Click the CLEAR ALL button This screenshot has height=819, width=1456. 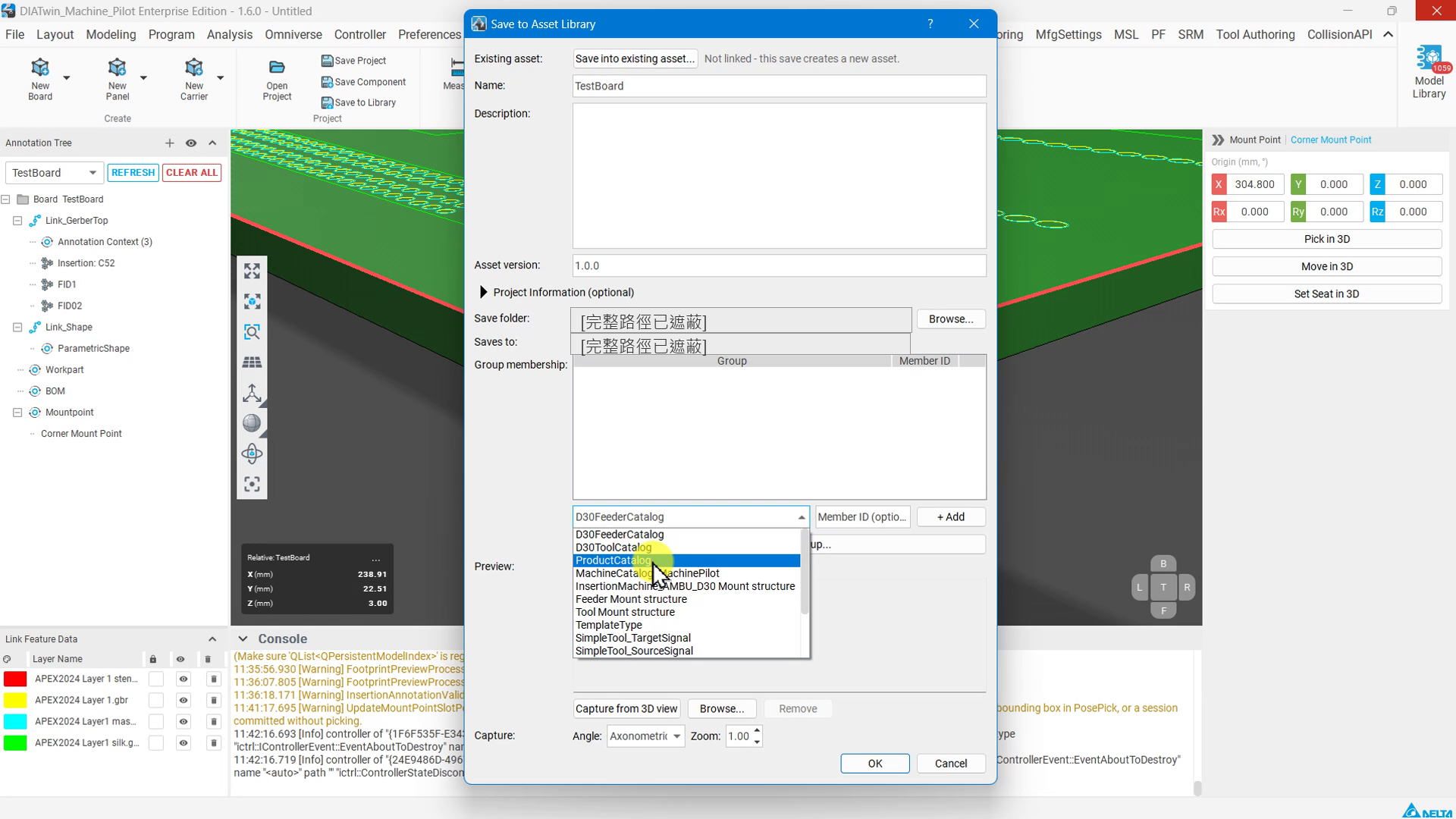coord(192,172)
